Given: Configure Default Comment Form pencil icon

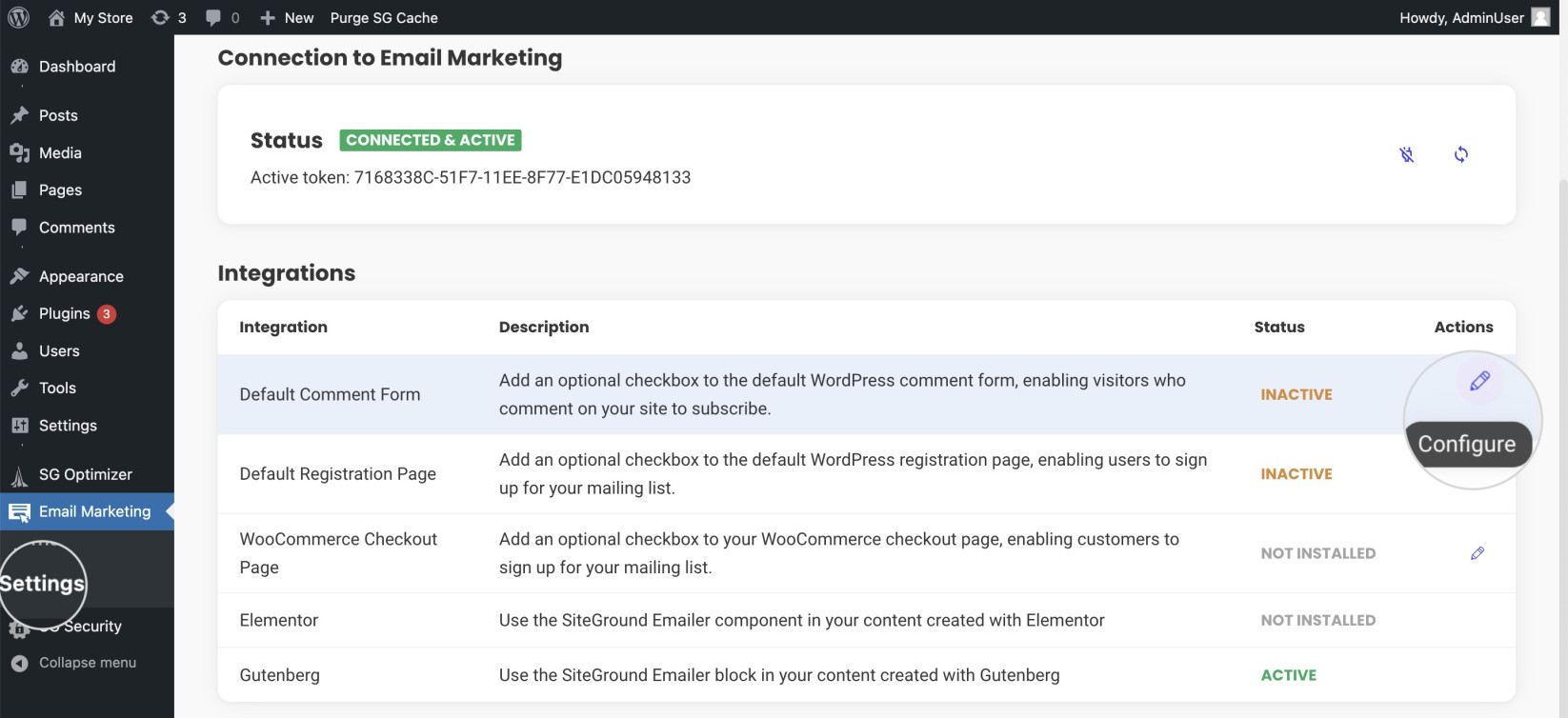Looking at the screenshot, I should tap(1479, 382).
